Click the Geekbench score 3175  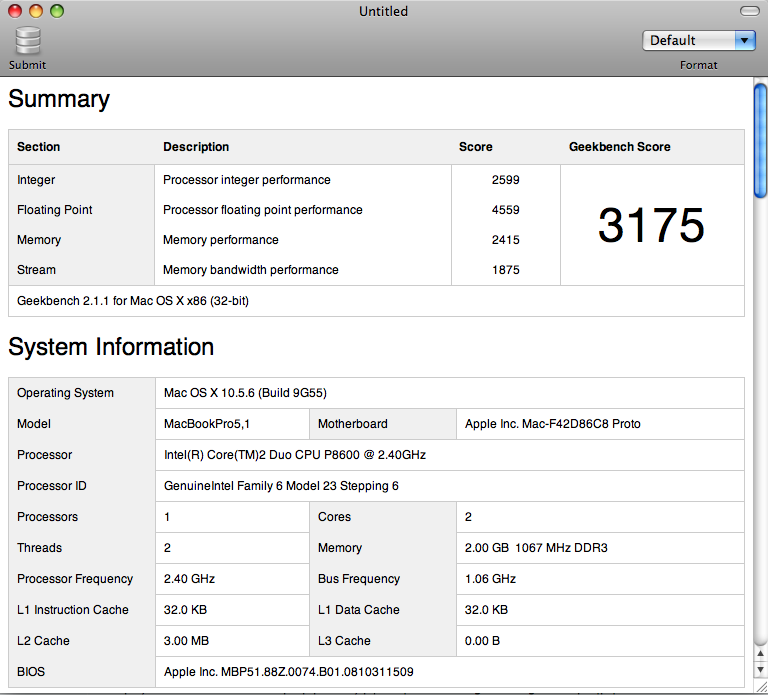pyautogui.click(x=651, y=225)
